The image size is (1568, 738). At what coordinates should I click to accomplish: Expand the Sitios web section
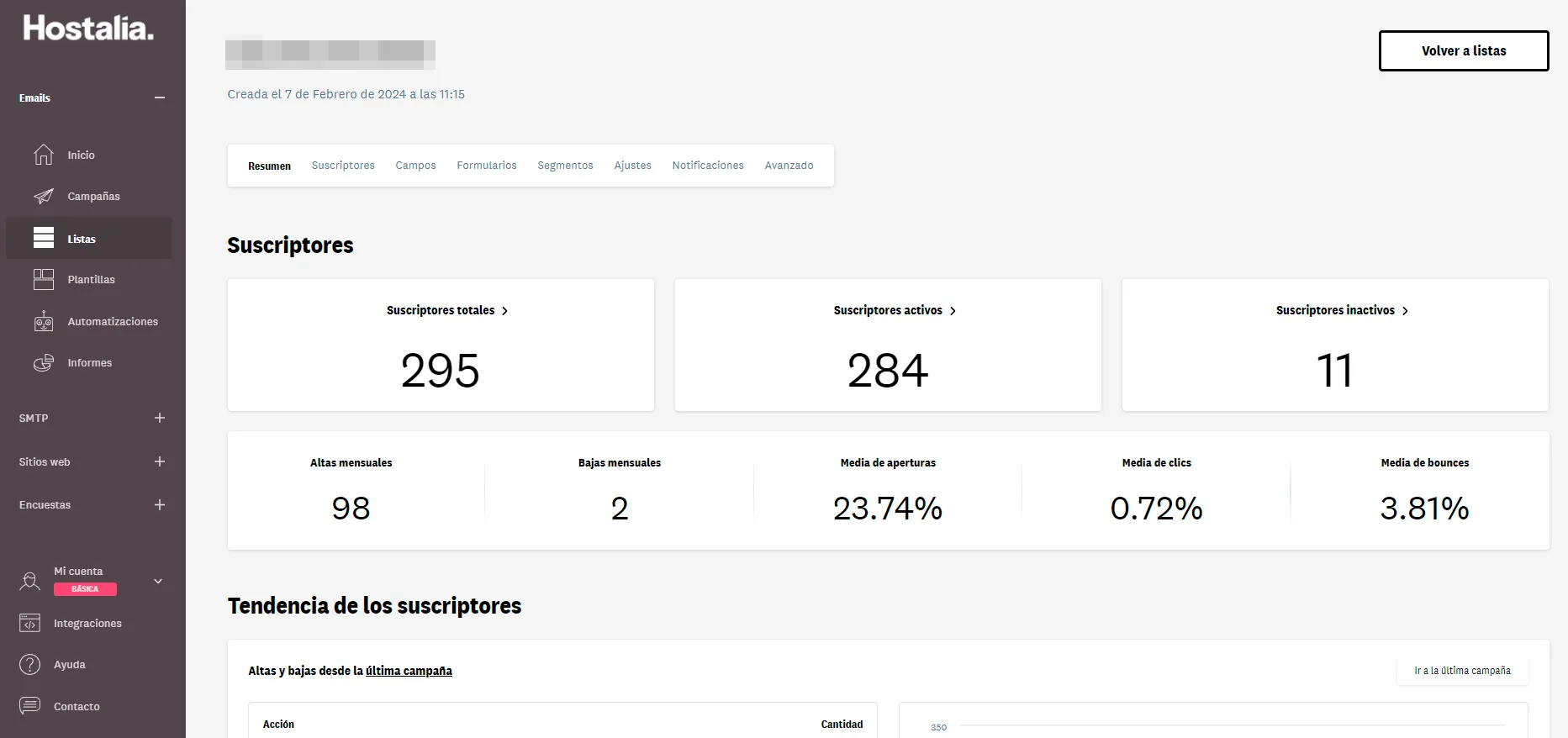[x=160, y=461]
